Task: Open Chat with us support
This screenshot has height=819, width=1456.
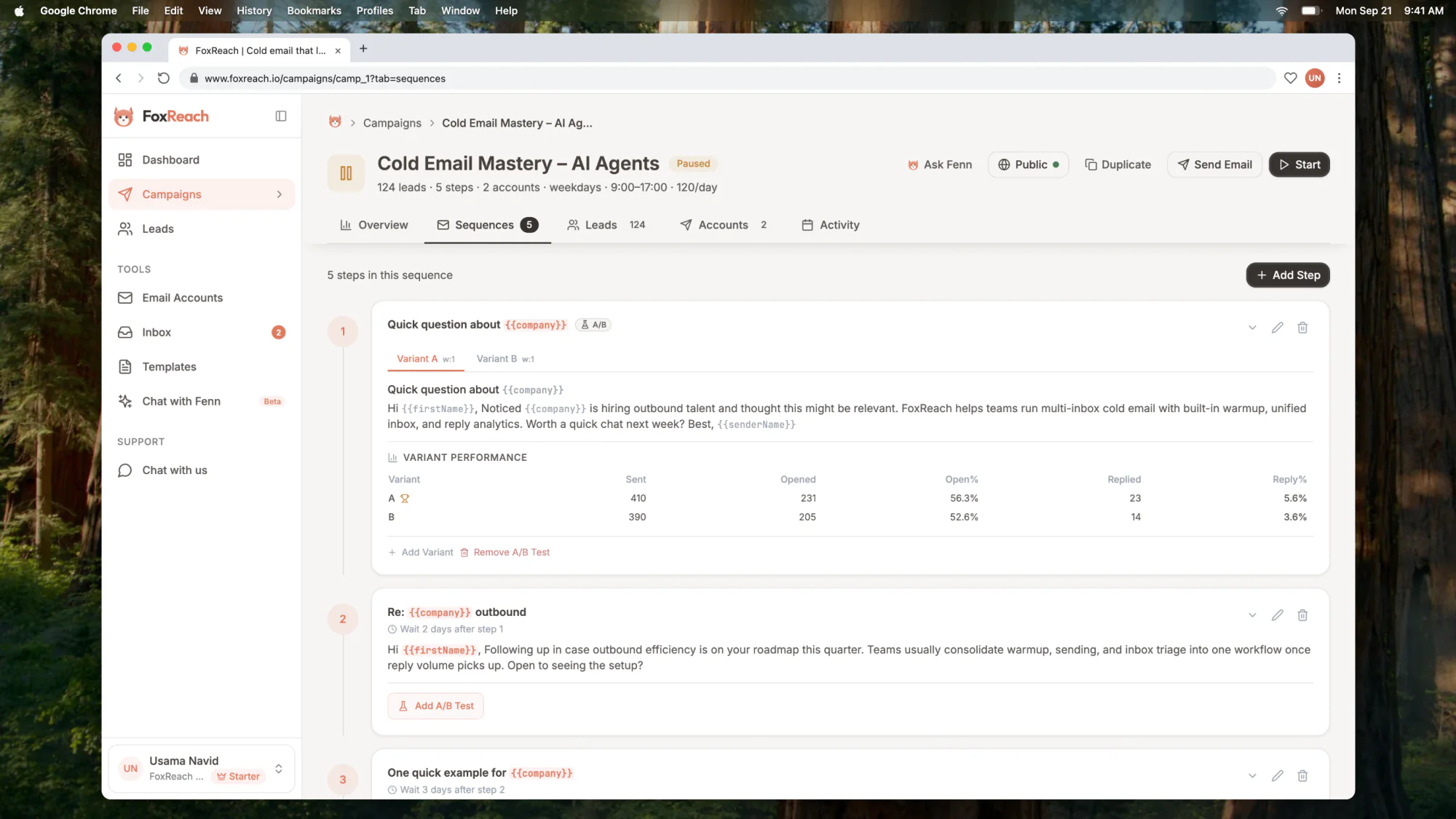Action: [202, 470]
